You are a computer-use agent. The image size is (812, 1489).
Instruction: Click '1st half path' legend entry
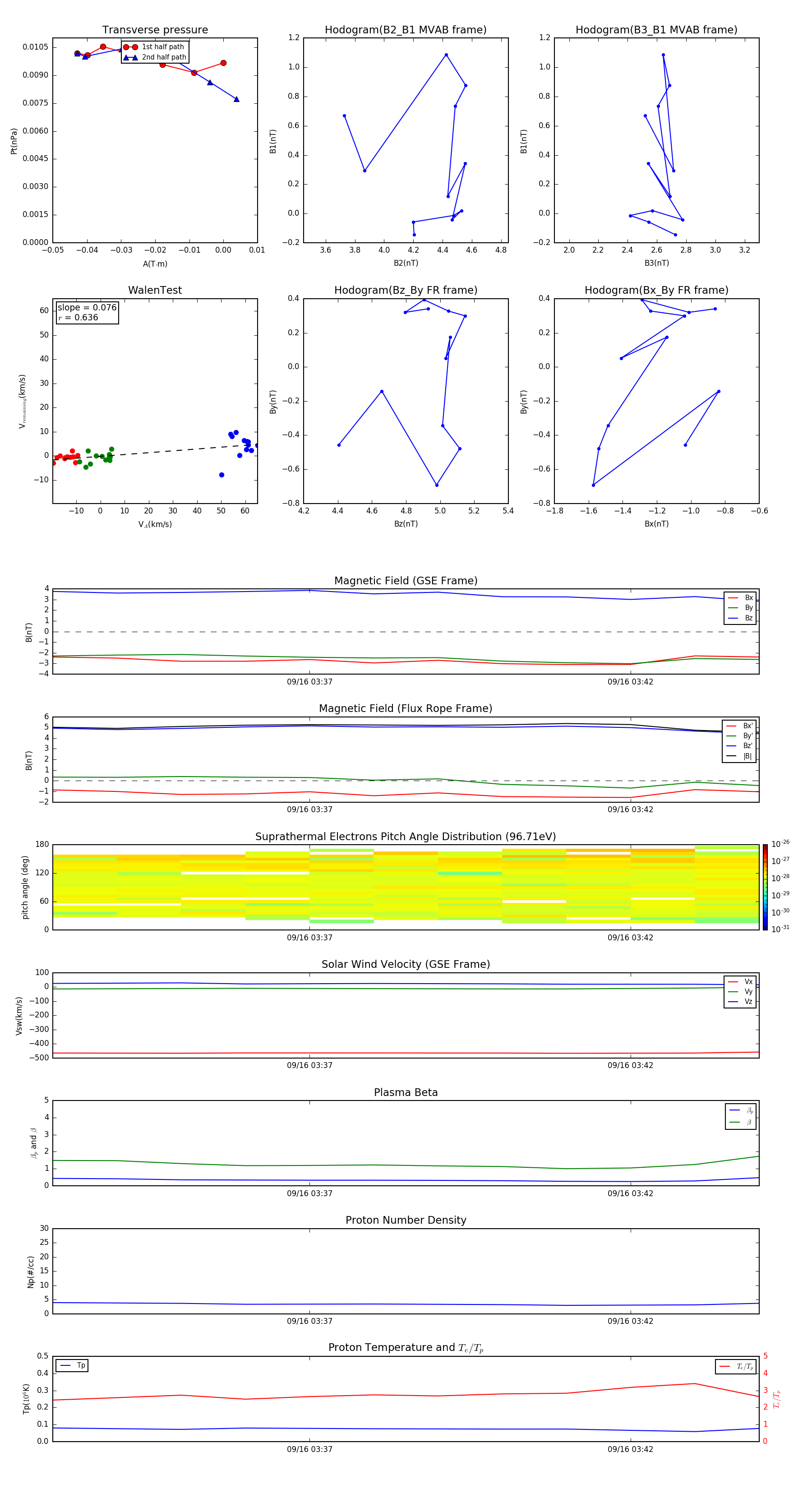[x=154, y=47]
